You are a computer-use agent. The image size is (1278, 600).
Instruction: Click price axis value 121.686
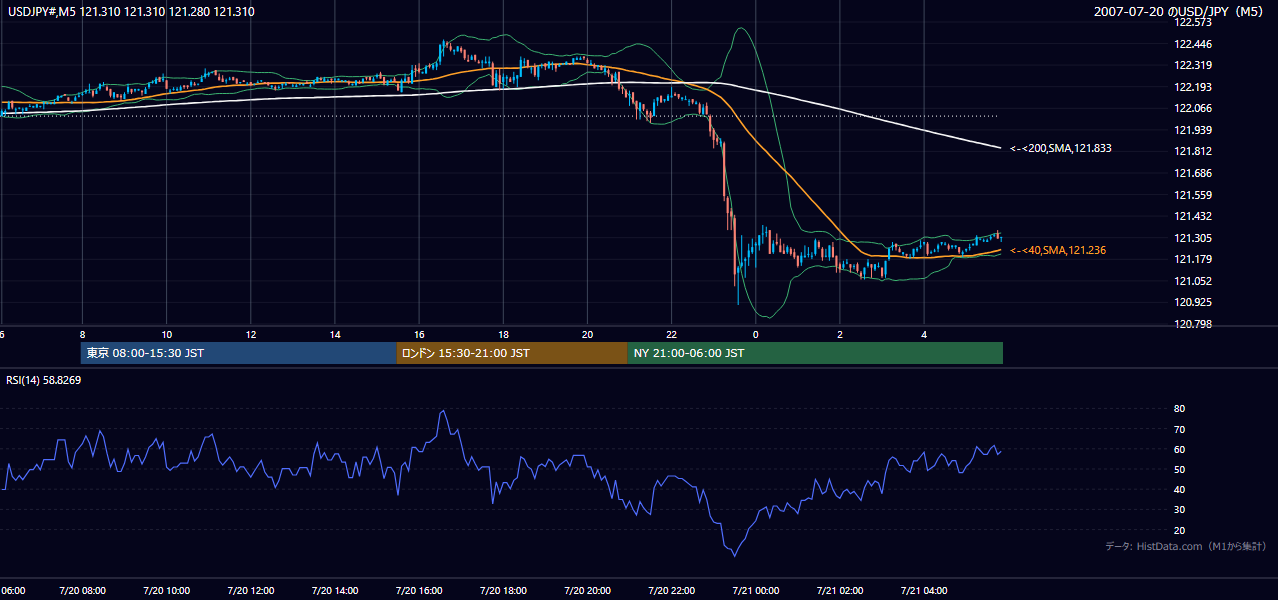point(1194,173)
